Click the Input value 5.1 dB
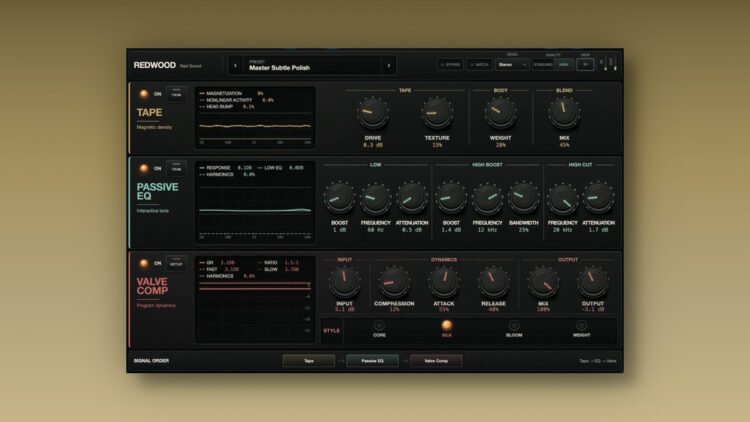The width and height of the screenshot is (750, 422). click(x=344, y=310)
